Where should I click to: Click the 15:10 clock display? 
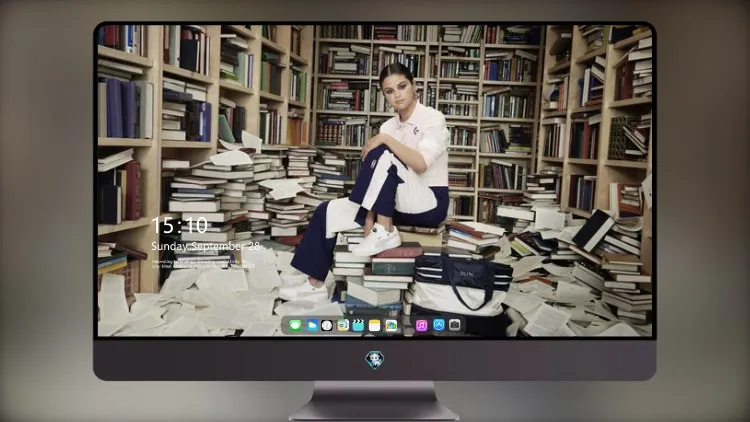pyautogui.click(x=179, y=225)
